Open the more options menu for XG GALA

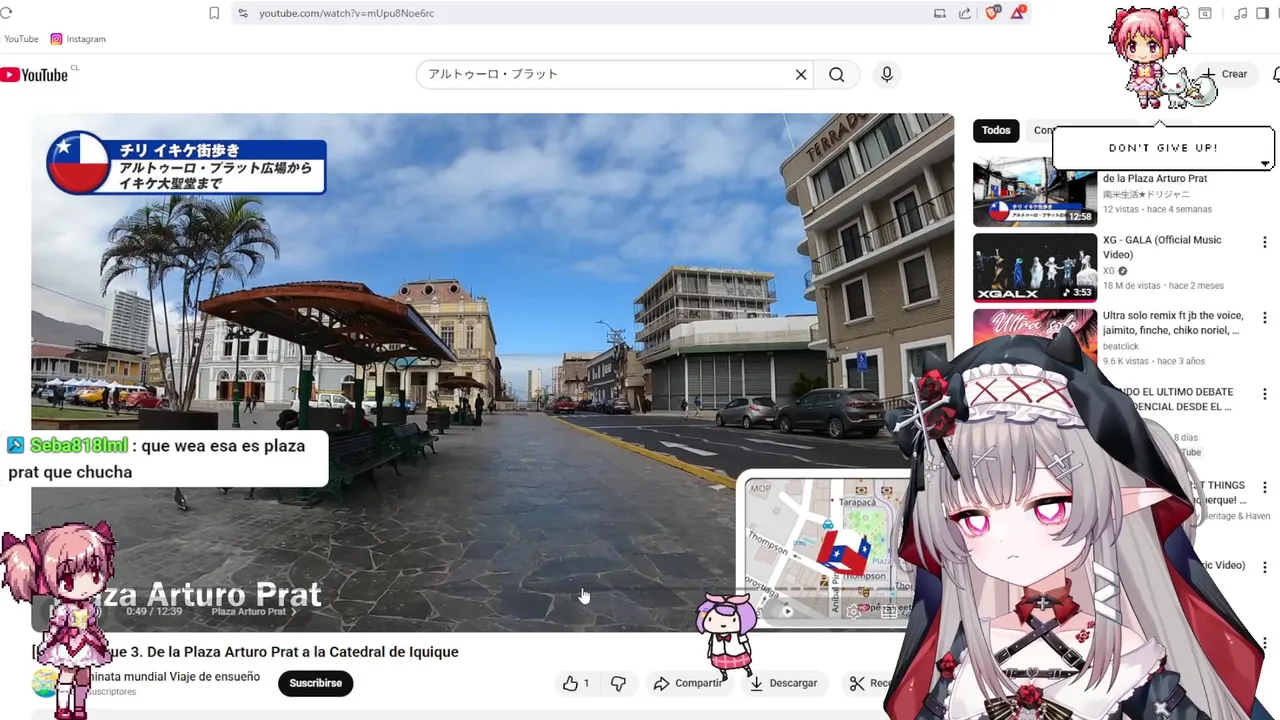tap(1265, 243)
